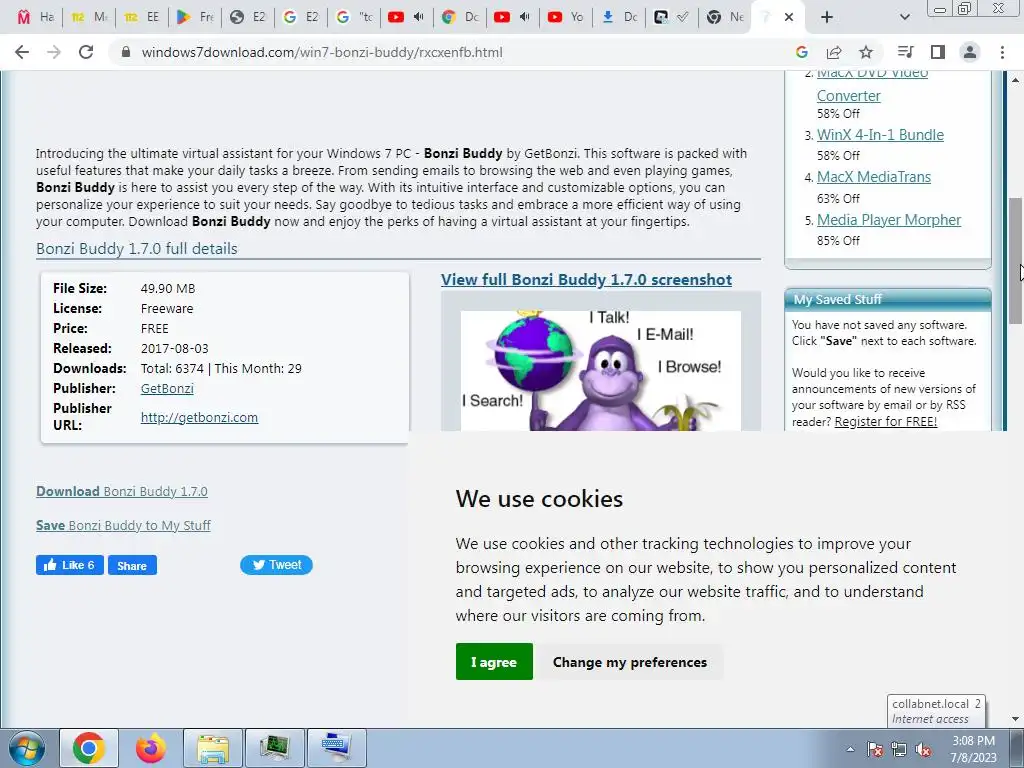Switch to the 'Yo' YouTube tab

[x=566, y=17]
